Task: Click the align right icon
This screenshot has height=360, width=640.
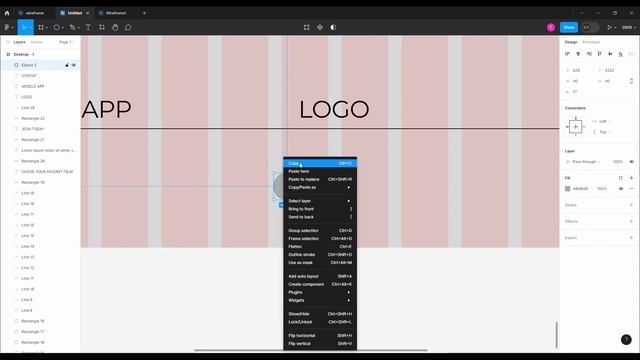Action: (589, 54)
